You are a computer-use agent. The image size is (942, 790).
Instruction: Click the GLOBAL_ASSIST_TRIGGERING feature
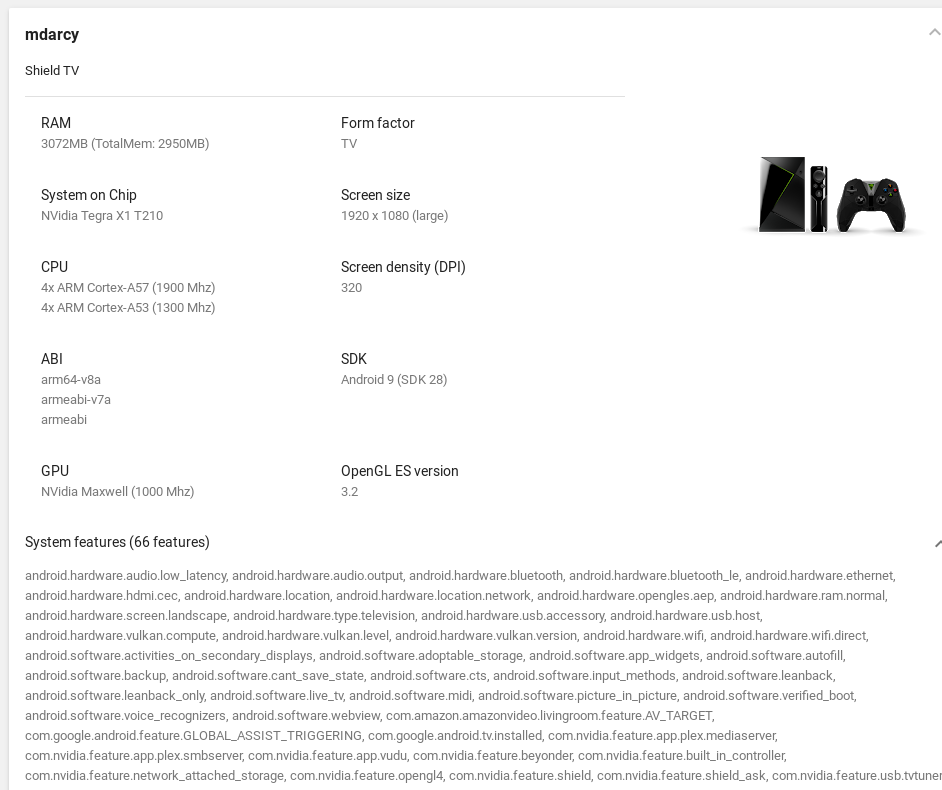(193, 735)
